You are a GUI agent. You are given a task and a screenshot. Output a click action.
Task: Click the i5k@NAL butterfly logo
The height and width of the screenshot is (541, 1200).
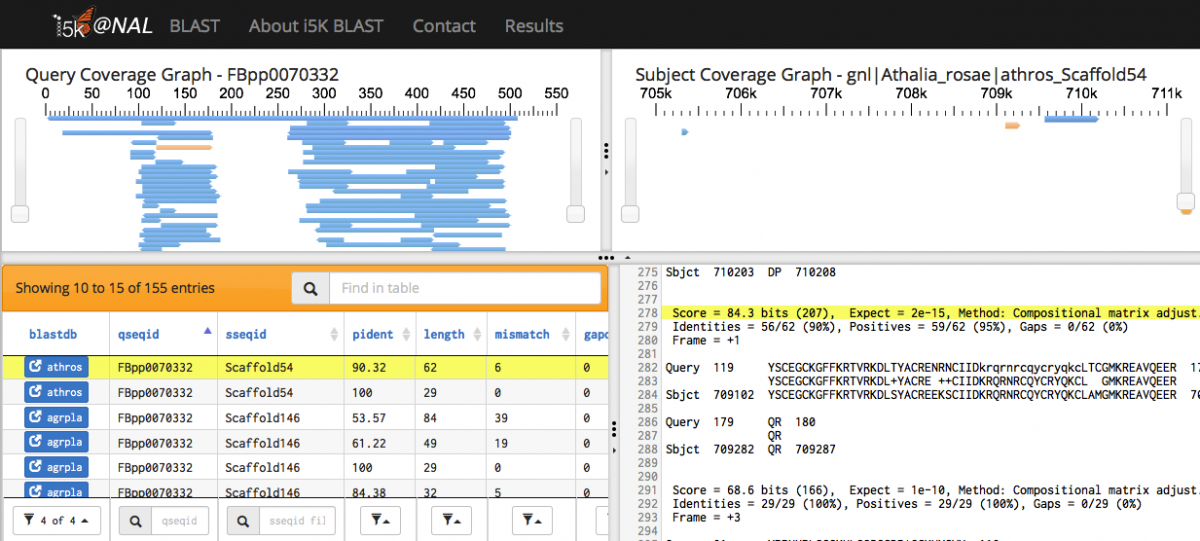coord(103,25)
